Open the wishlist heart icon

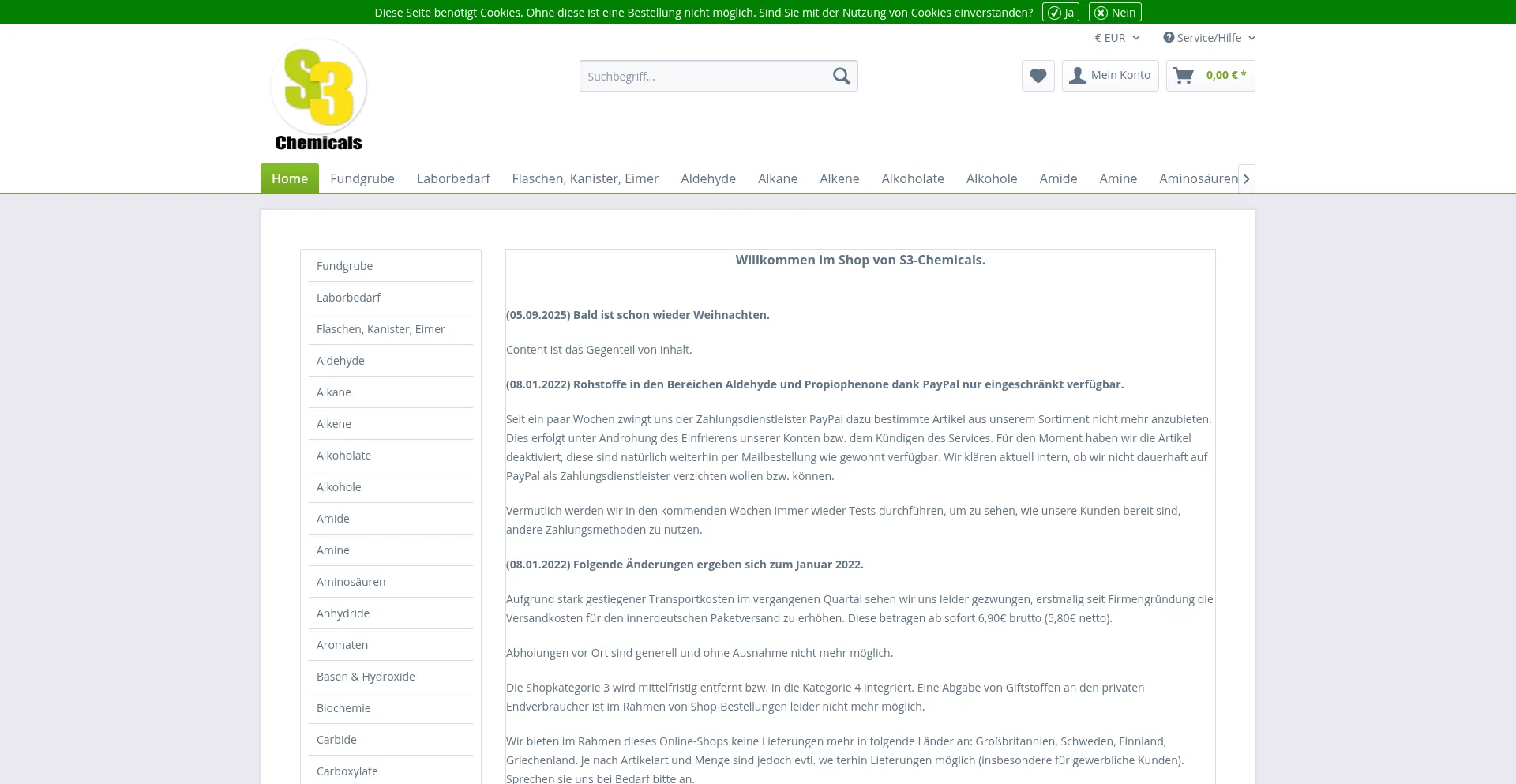(x=1038, y=76)
